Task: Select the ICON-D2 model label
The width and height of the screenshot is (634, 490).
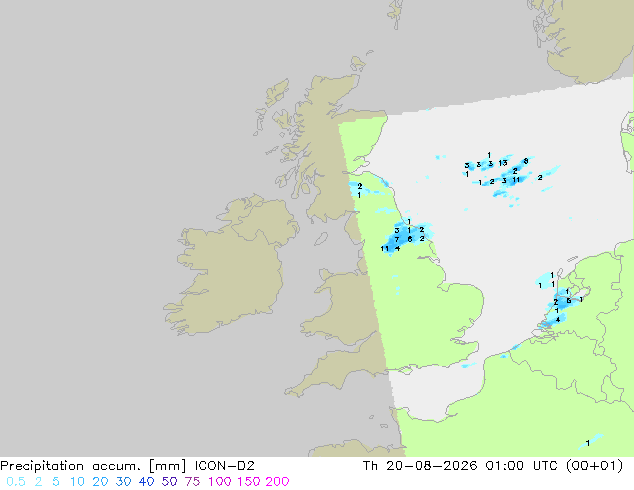Action: pyautogui.click(x=224, y=466)
